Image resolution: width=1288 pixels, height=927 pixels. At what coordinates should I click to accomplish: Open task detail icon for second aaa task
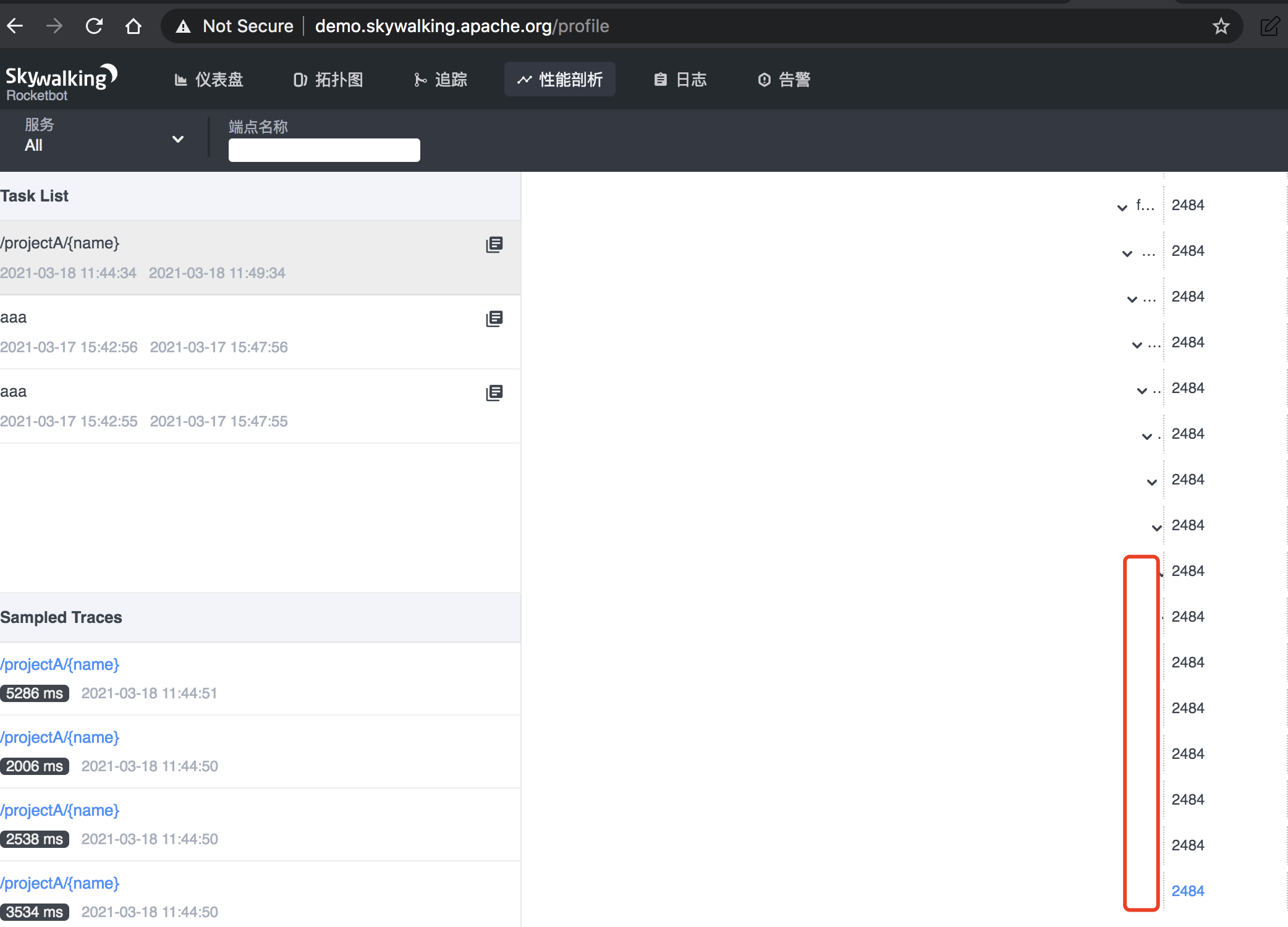(494, 393)
